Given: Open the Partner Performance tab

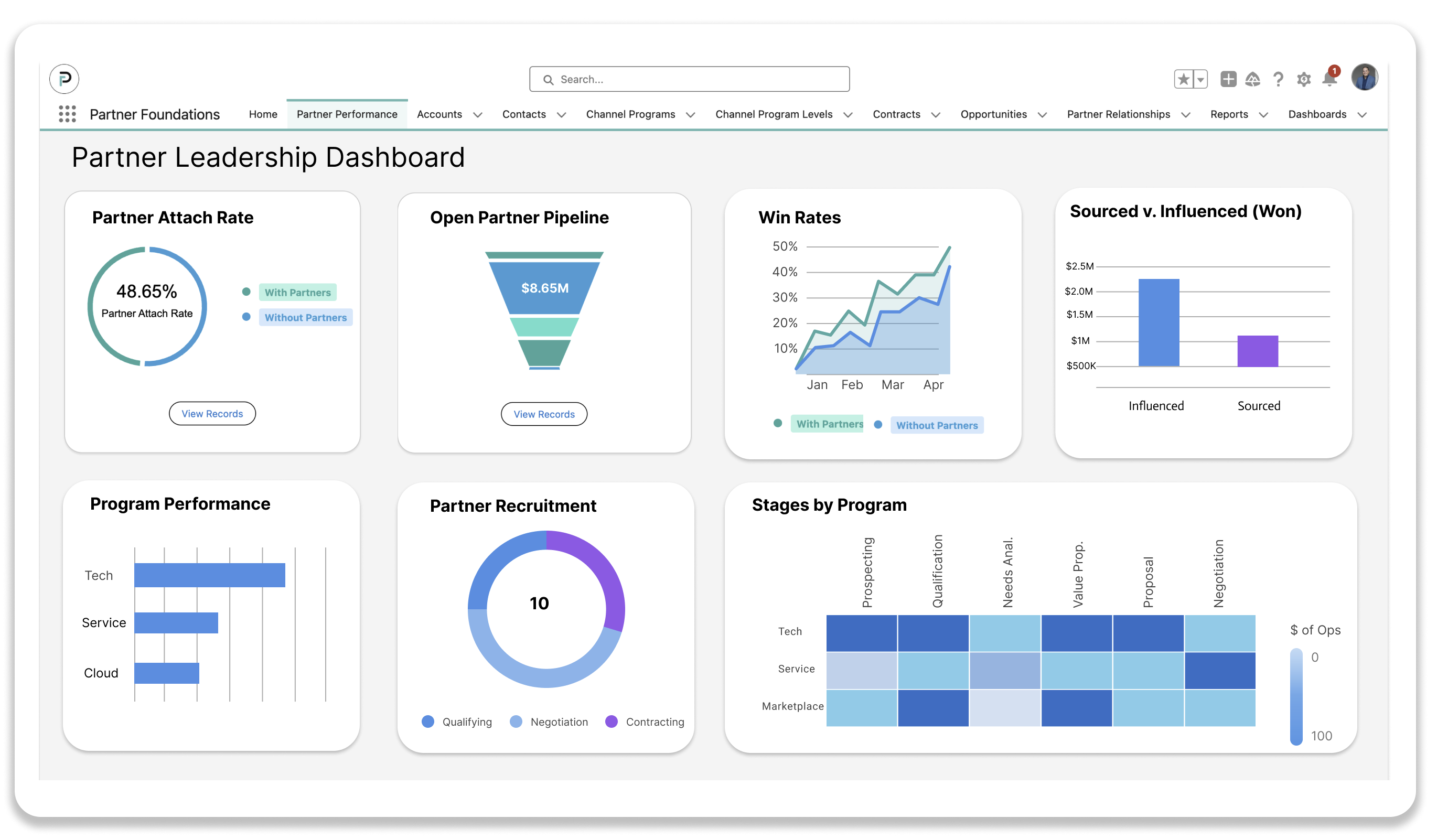Looking at the screenshot, I should coord(347,114).
